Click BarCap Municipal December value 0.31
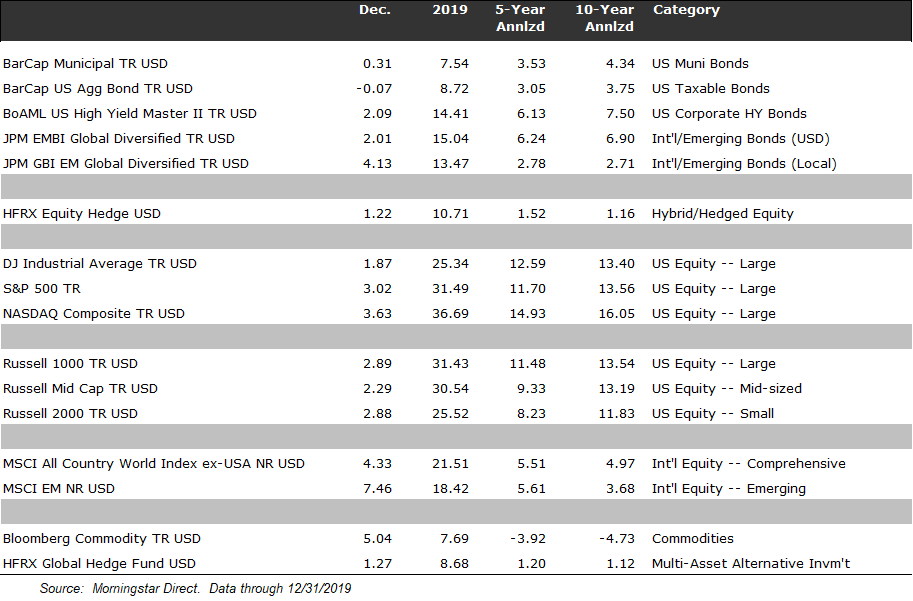Screen dimensions: 913x601 pos(377,63)
